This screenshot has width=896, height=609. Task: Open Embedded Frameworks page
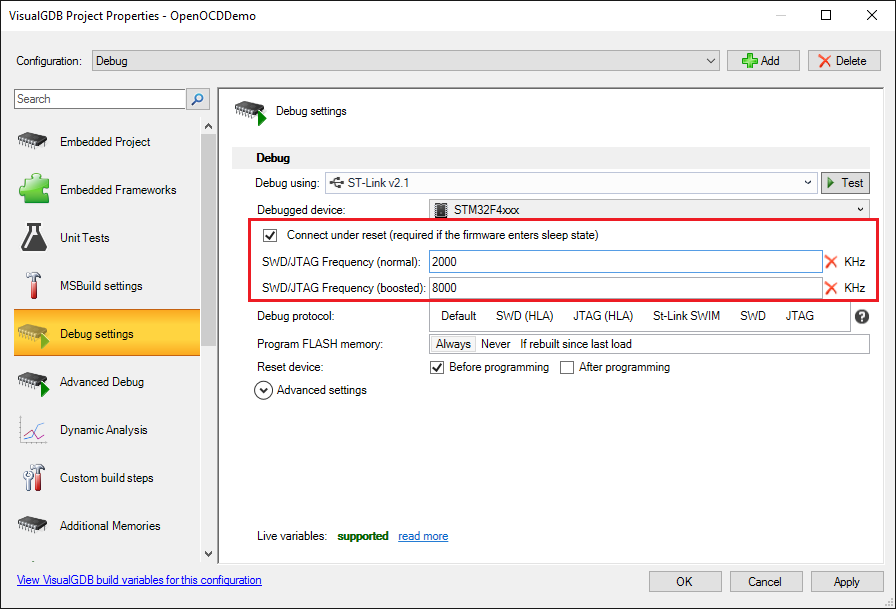click(107, 189)
